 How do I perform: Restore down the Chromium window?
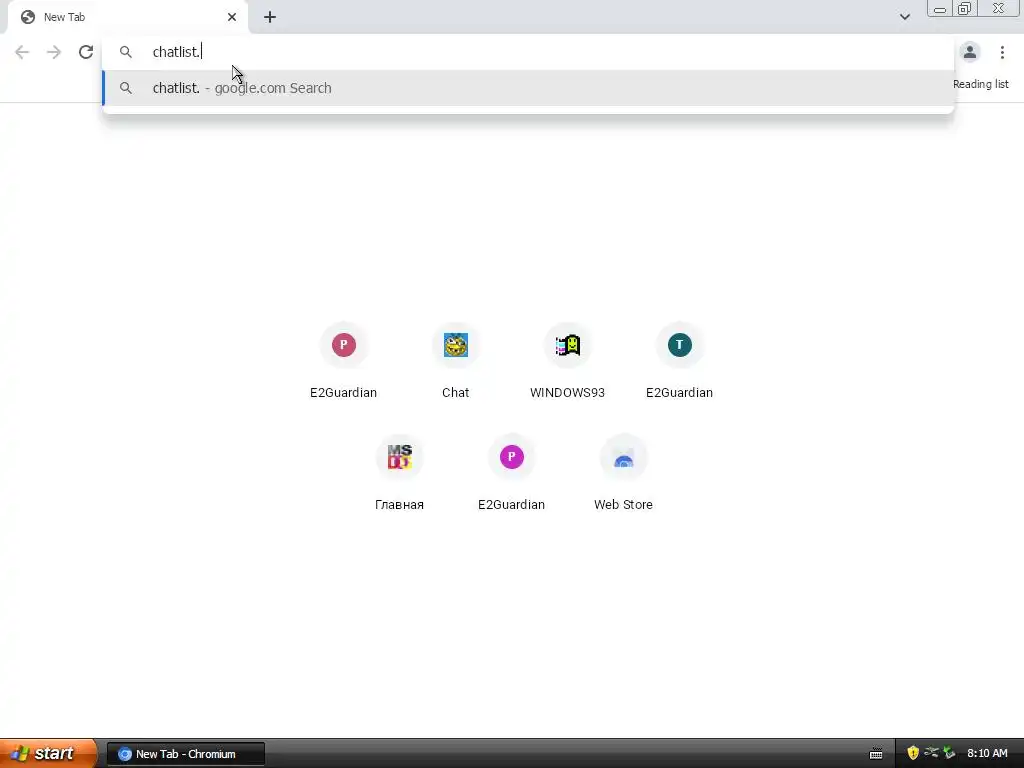(964, 8)
